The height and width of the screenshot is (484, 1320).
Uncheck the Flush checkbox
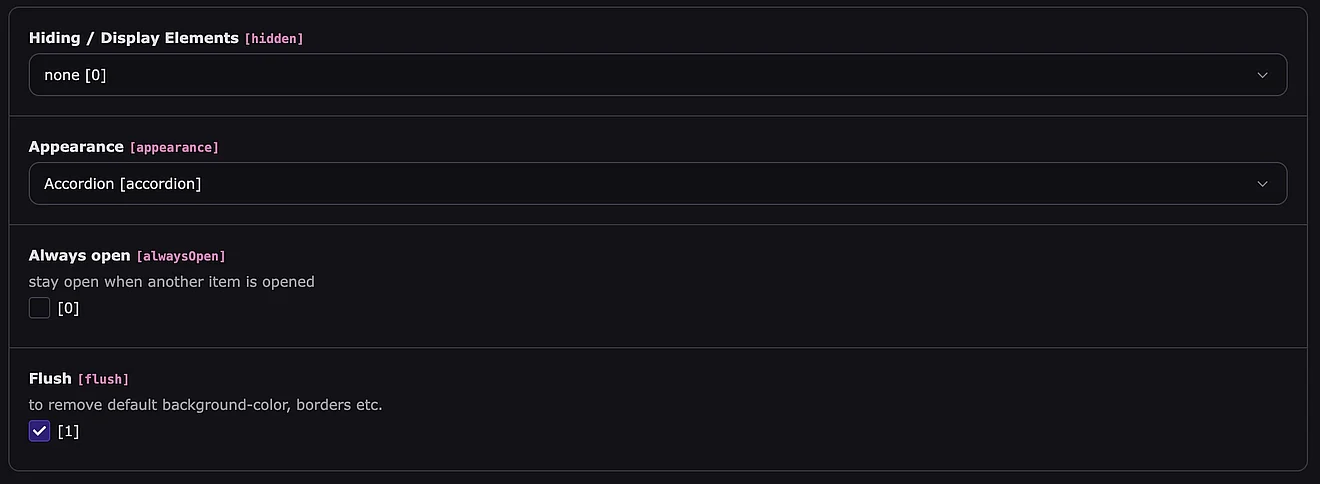(39, 431)
